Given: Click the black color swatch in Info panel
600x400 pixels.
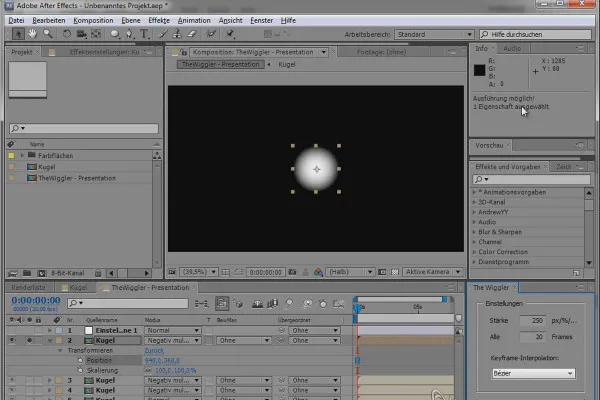Looking at the screenshot, I should (x=479, y=70).
